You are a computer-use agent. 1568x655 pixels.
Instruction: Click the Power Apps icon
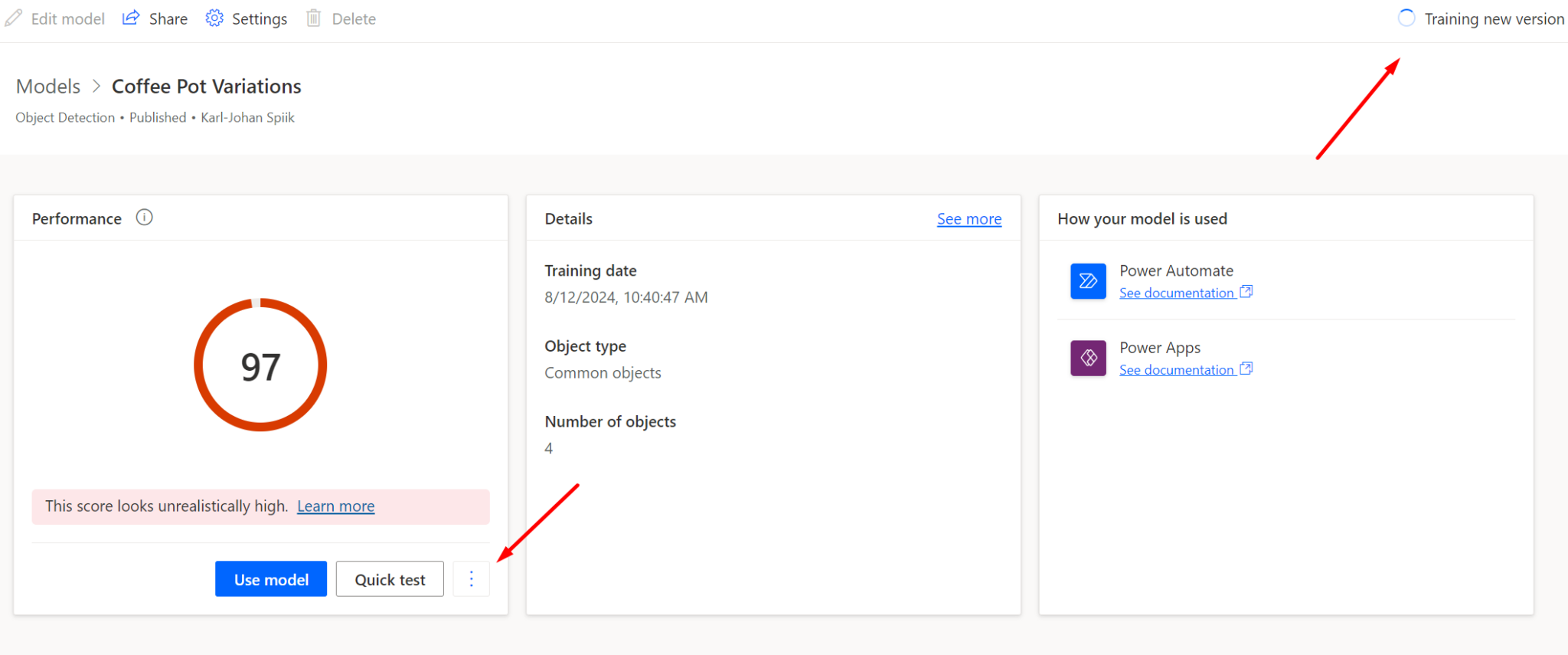tap(1088, 358)
